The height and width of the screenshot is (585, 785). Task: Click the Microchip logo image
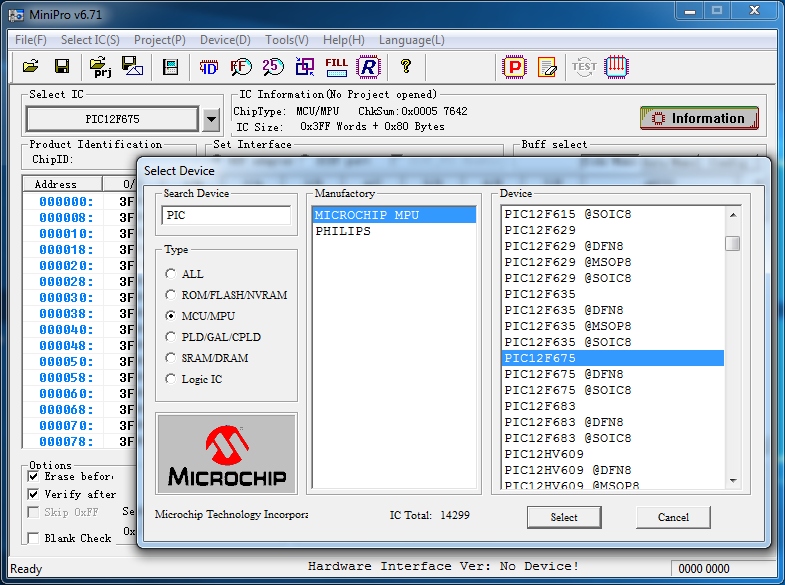[227, 454]
